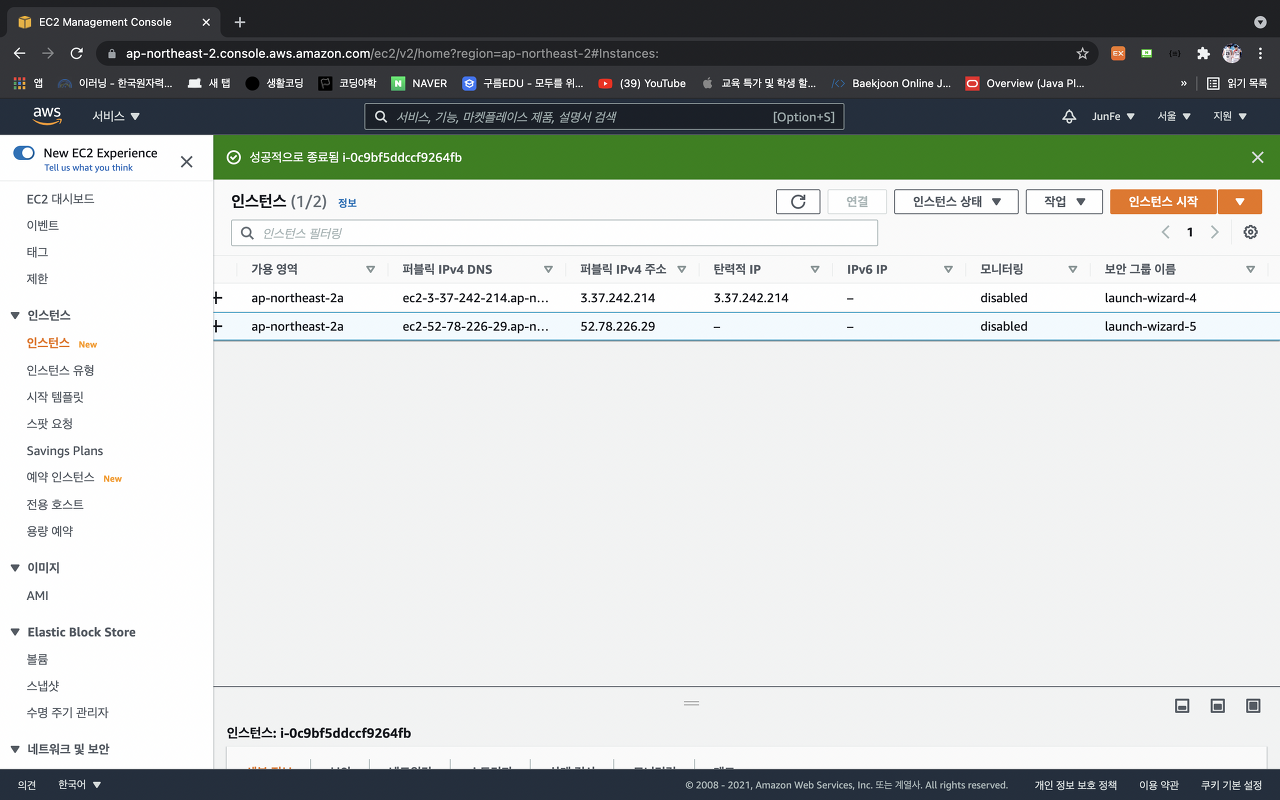
Task: Collapse the 이미지 sidebar section
Action: [15, 568]
